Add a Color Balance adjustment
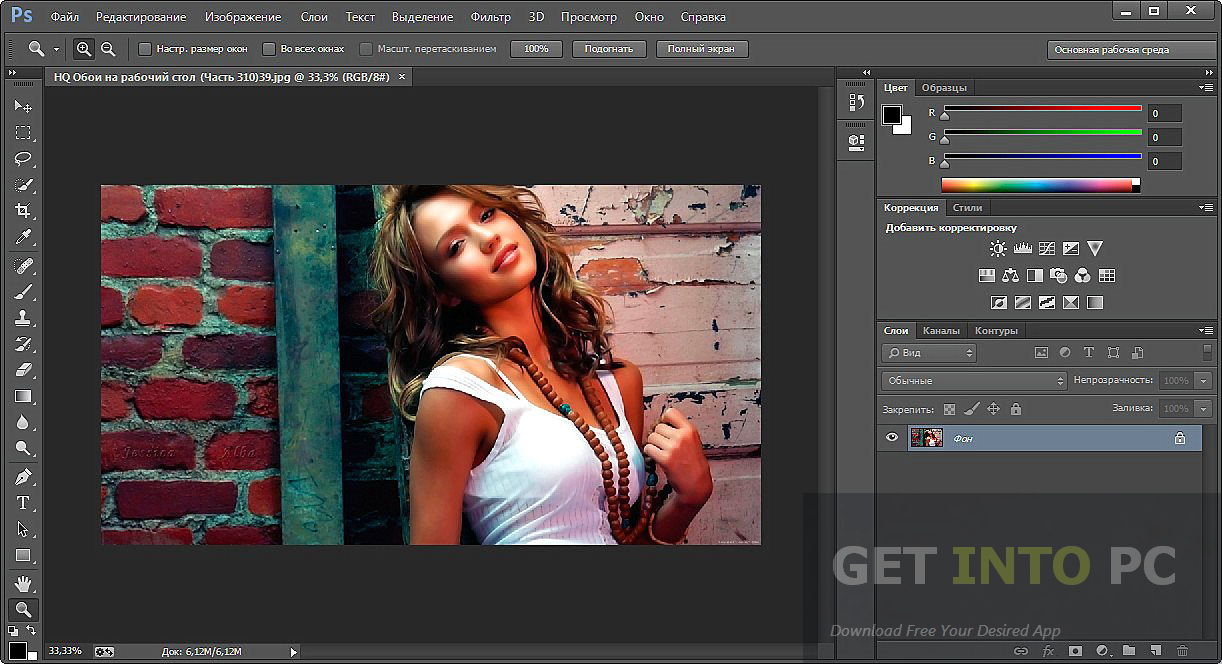This screenshot has height=664, width=1222. tap(1010, 275)
